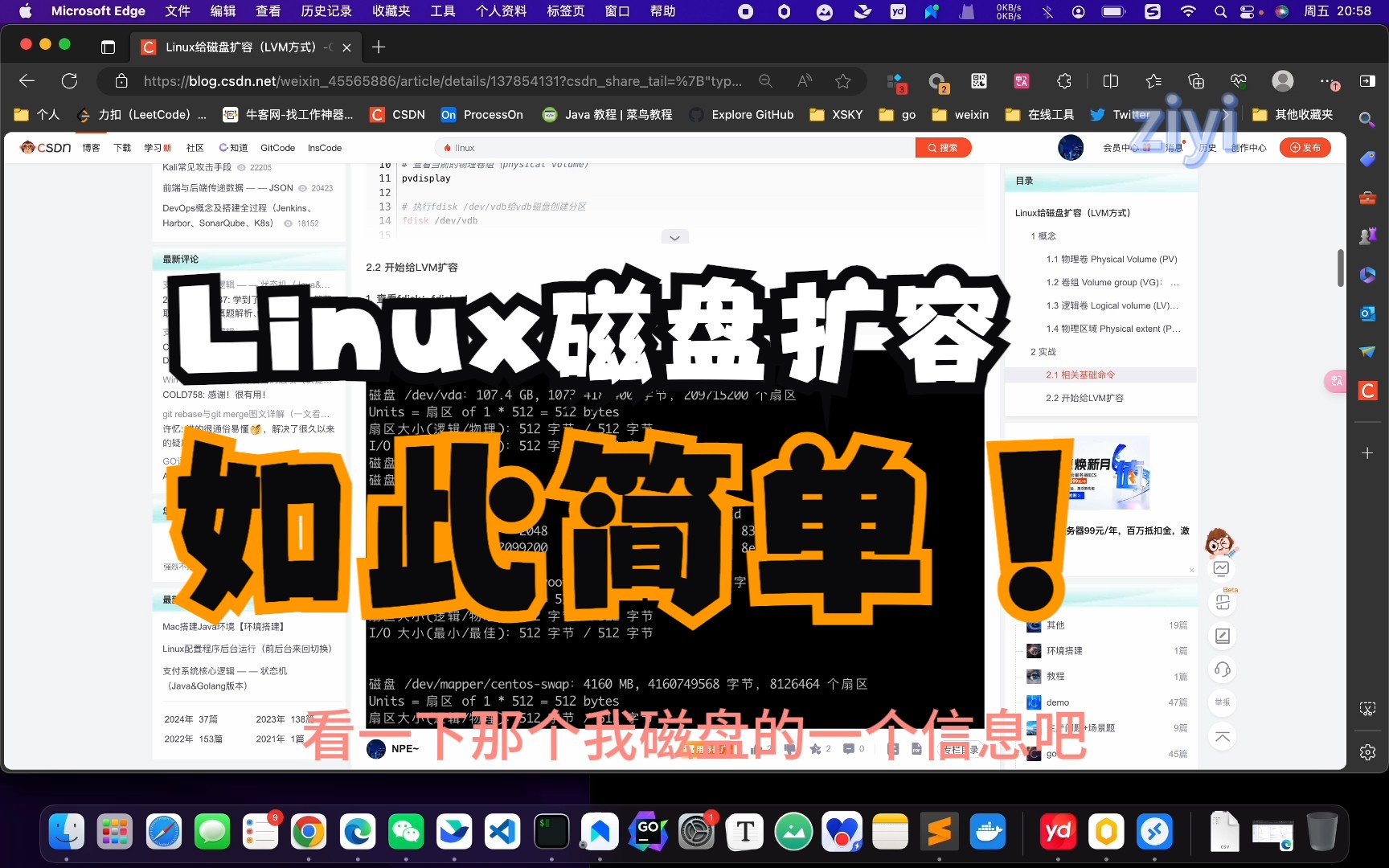Screen dimensions: 1389x868
Task: Open Outlook in the Edge sidebar
Action: (x=1367, y=313)
